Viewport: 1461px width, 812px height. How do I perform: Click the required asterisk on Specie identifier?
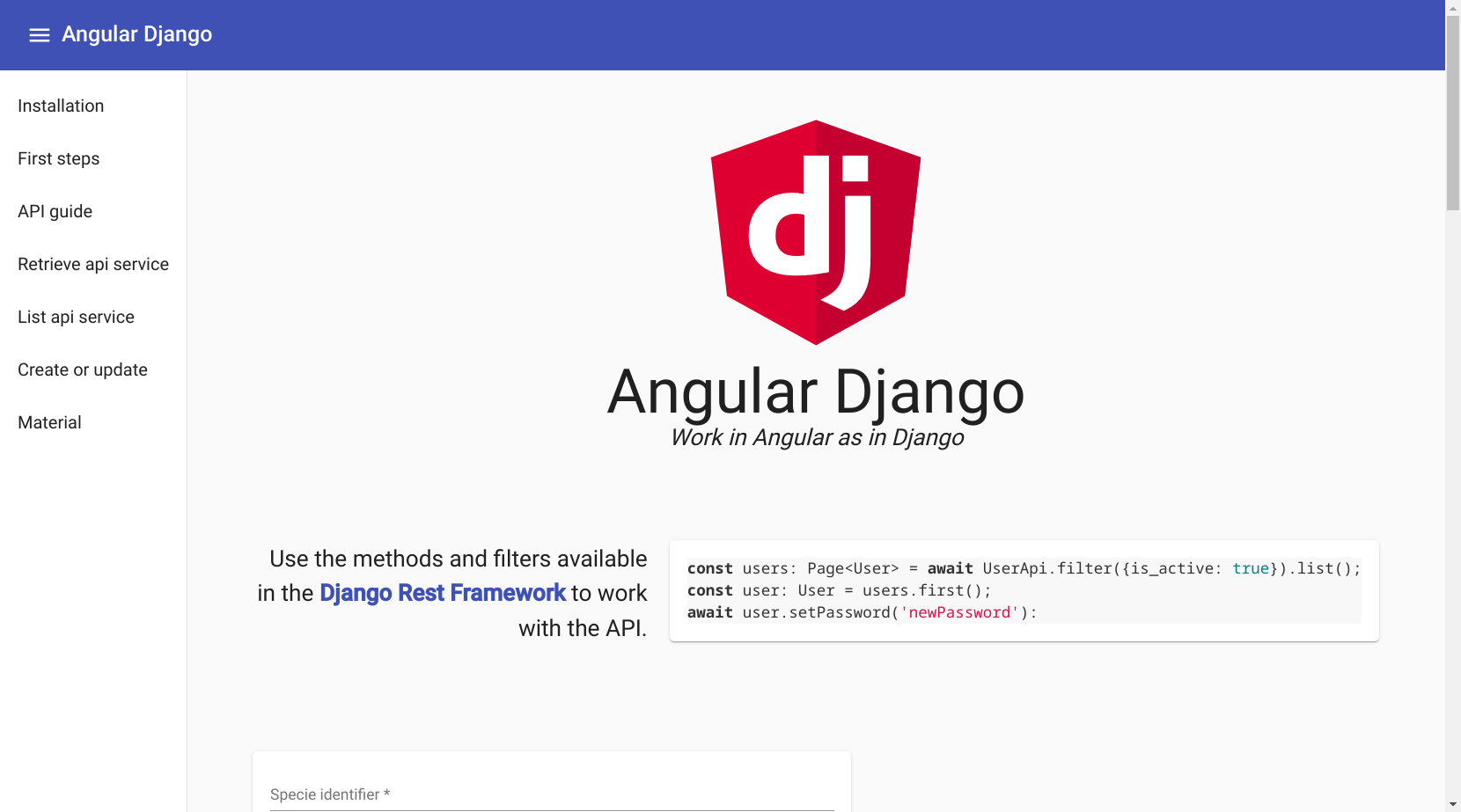[x=385, y=794]
